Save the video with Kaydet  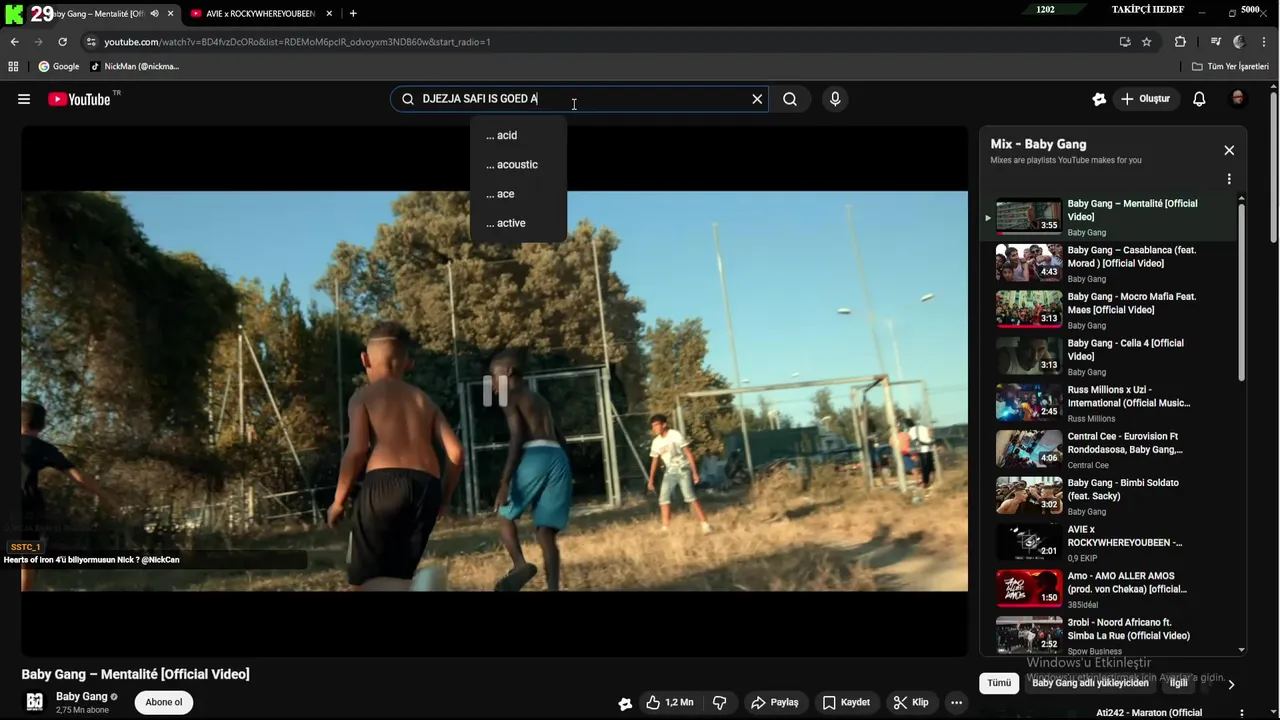click(x=846, y=702)
